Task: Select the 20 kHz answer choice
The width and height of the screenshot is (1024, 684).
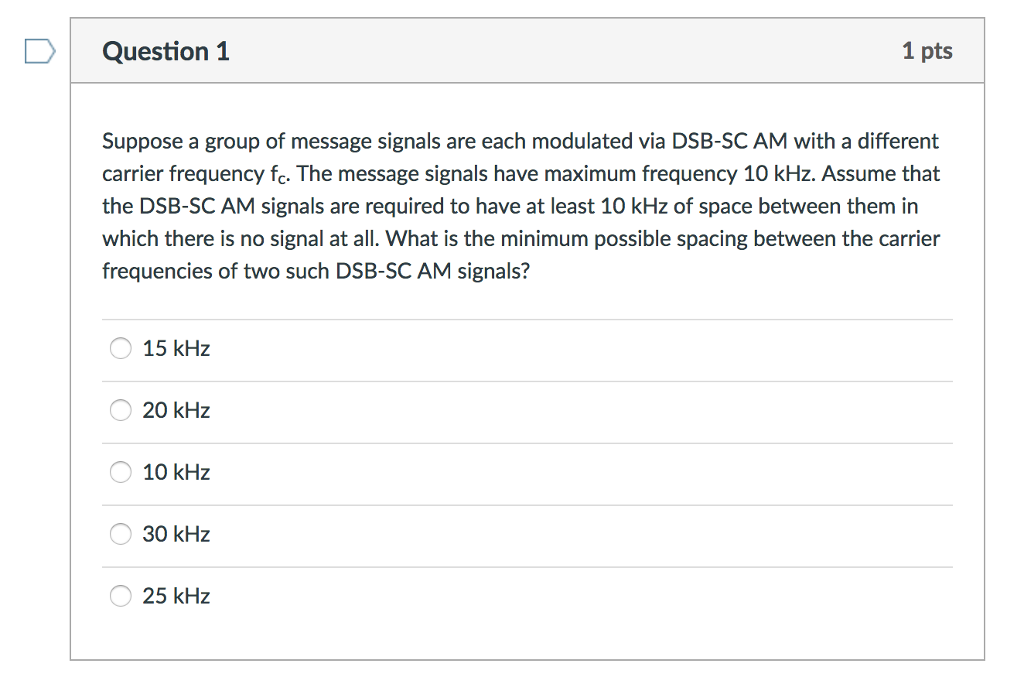Action: pyautogui.click(x=120, y=410)
